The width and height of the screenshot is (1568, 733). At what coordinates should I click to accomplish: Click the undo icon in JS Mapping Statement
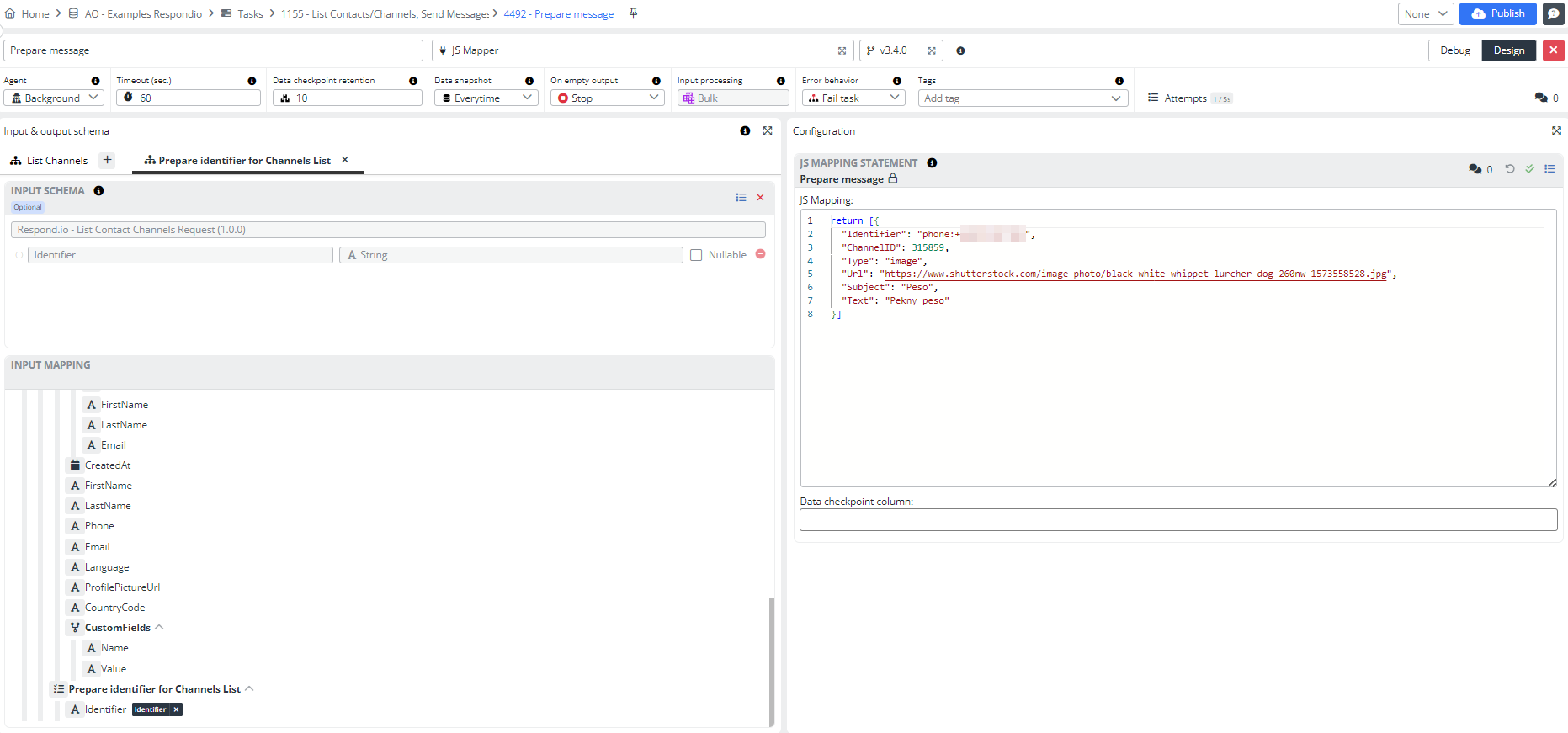1510,169
